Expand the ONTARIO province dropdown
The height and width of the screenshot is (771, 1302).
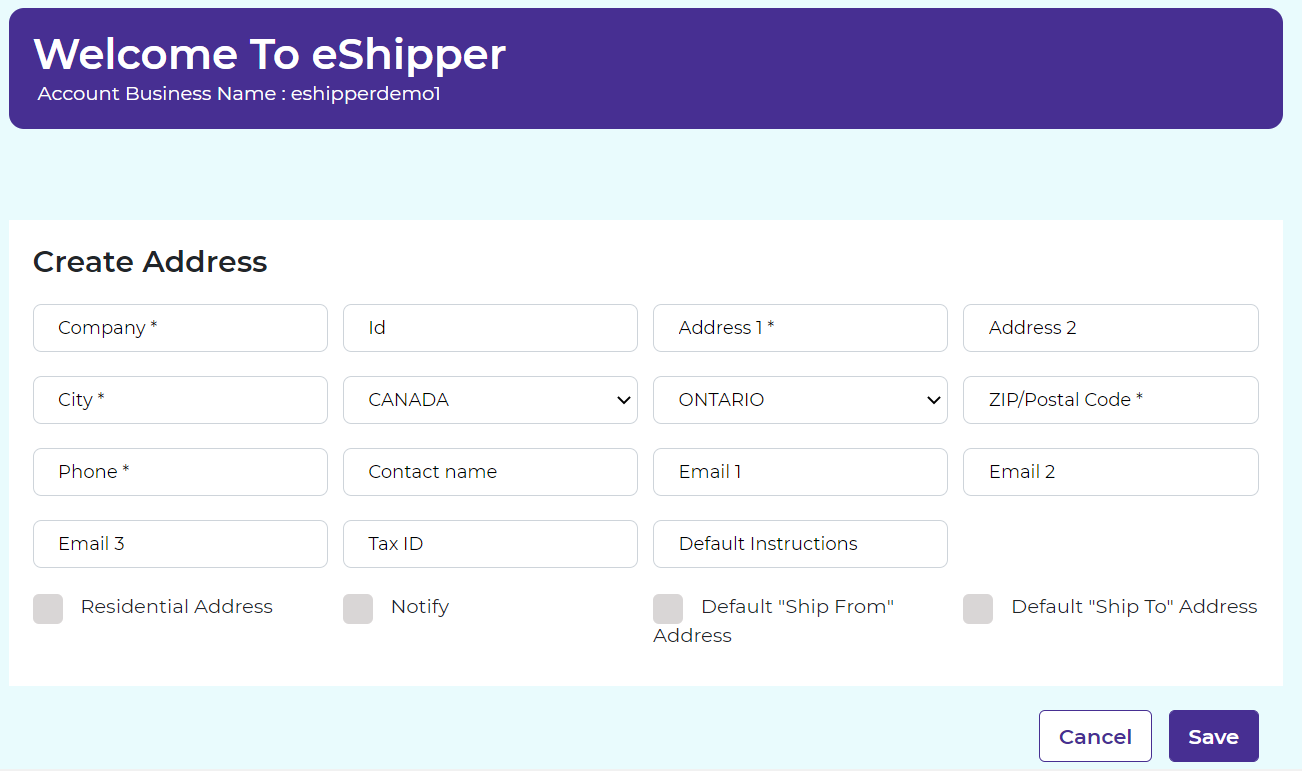[x=800, y=400]
